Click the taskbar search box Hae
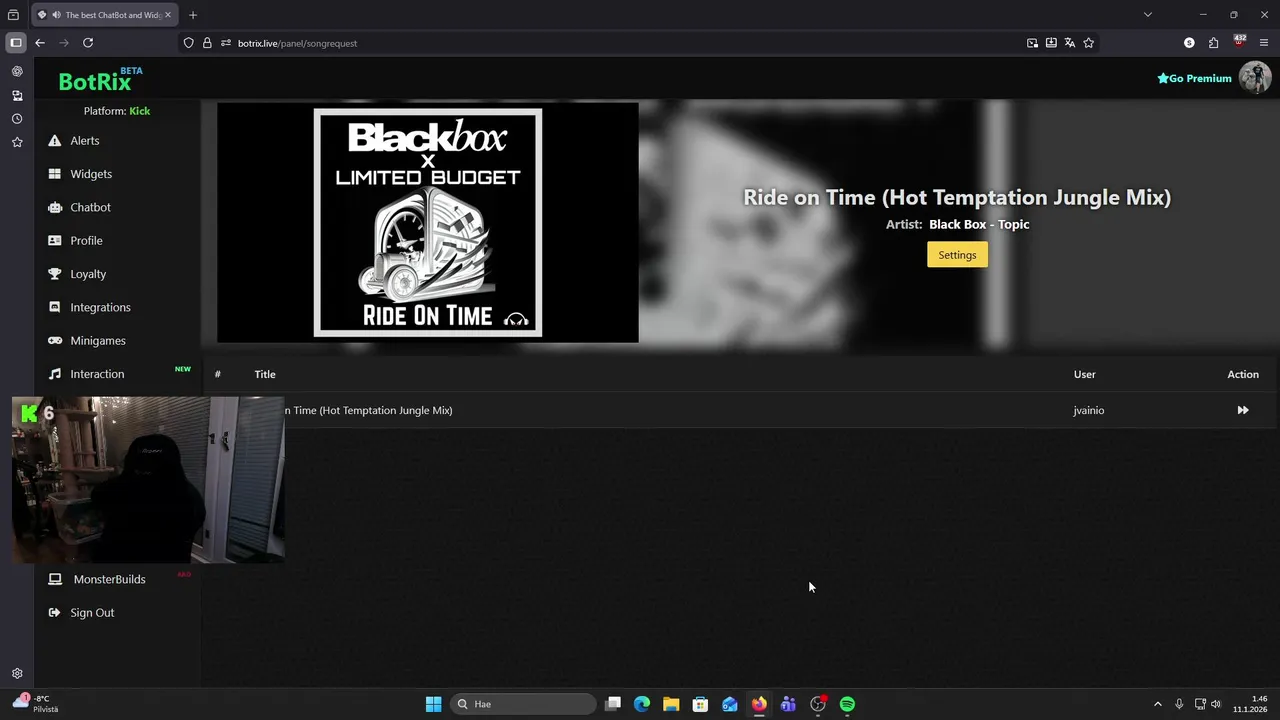The image size is (1280, 720). pyautogui.click(x=523, y=704)
